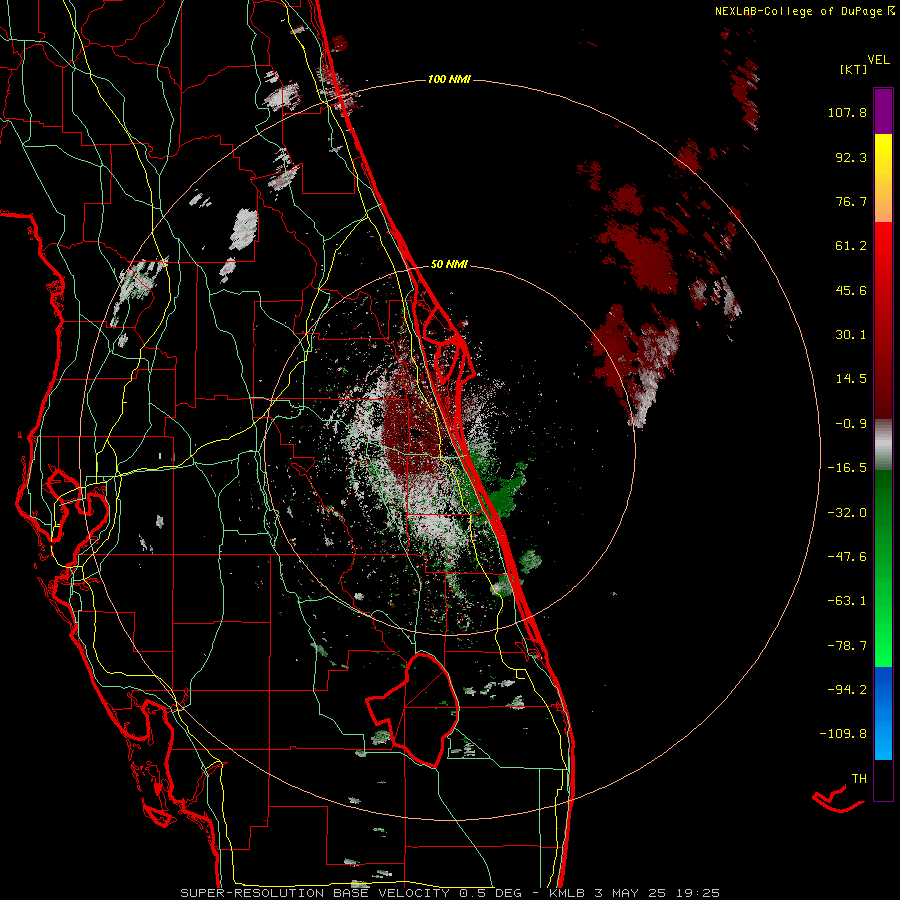Click the 76.7 velocity scale value
Image resolution: width=900 pixels, height=900 pixels.
[851, 201]
